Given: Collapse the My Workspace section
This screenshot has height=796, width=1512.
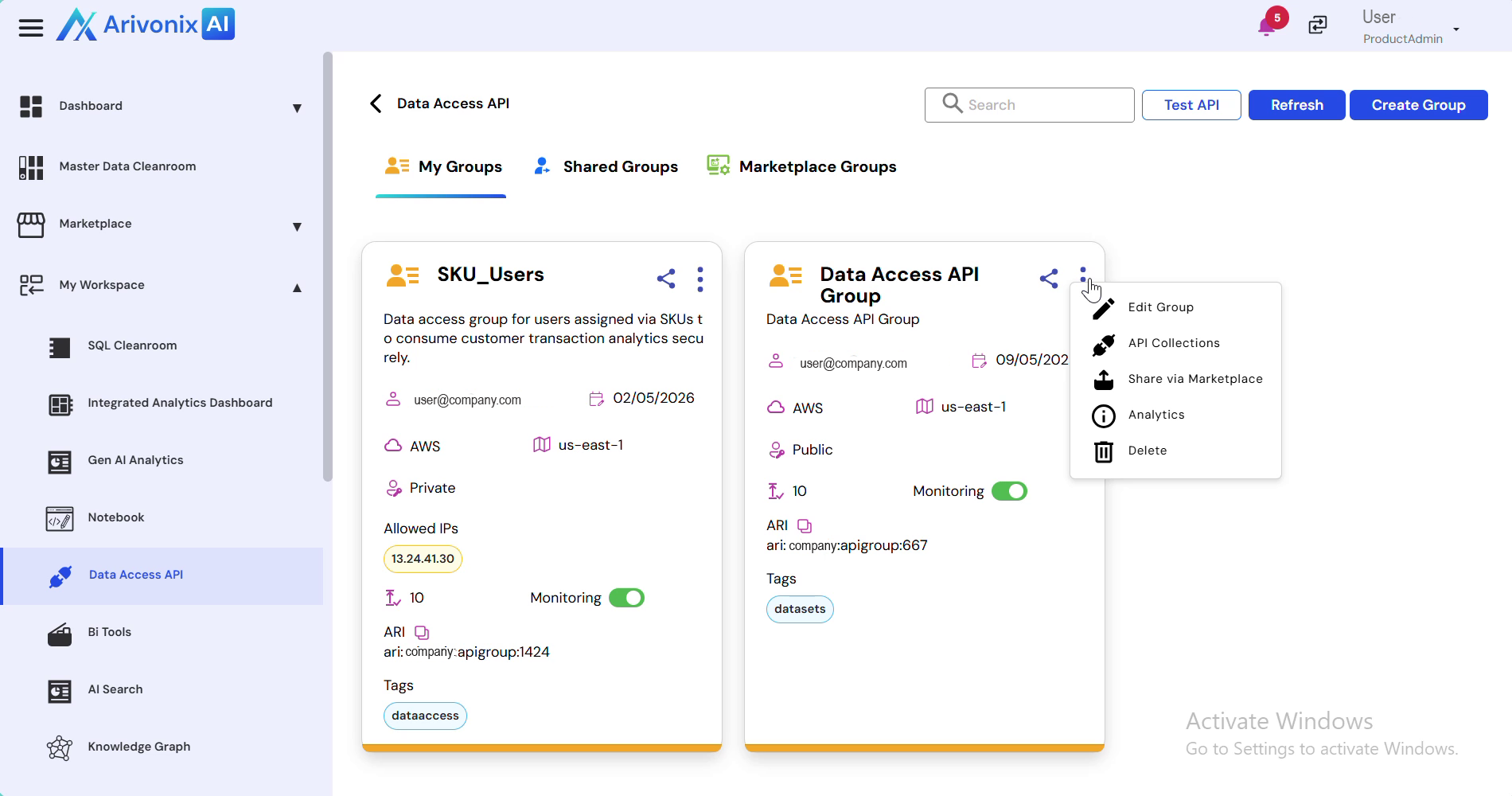Looking at the screenshot, I should coord(297,287).
